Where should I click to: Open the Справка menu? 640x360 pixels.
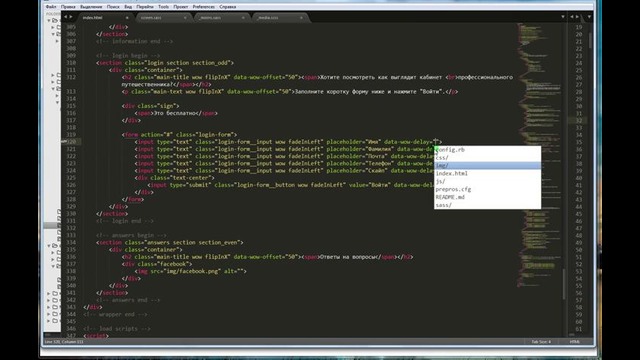pyautogui.click(x=228, y=7)
